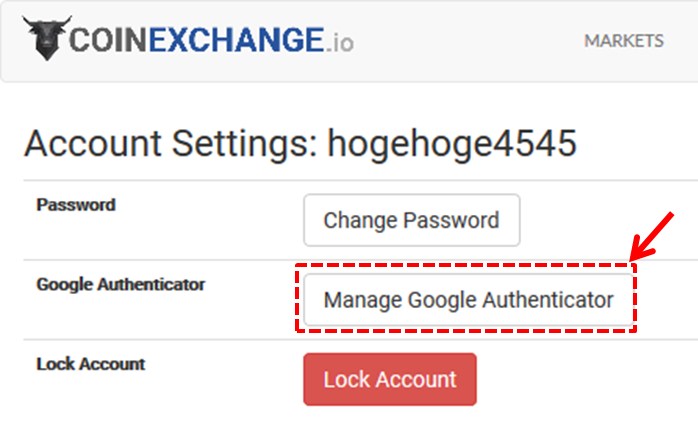This screenshot has height=443, width=698.
Task: Click the Password row label
Action: 76,205
